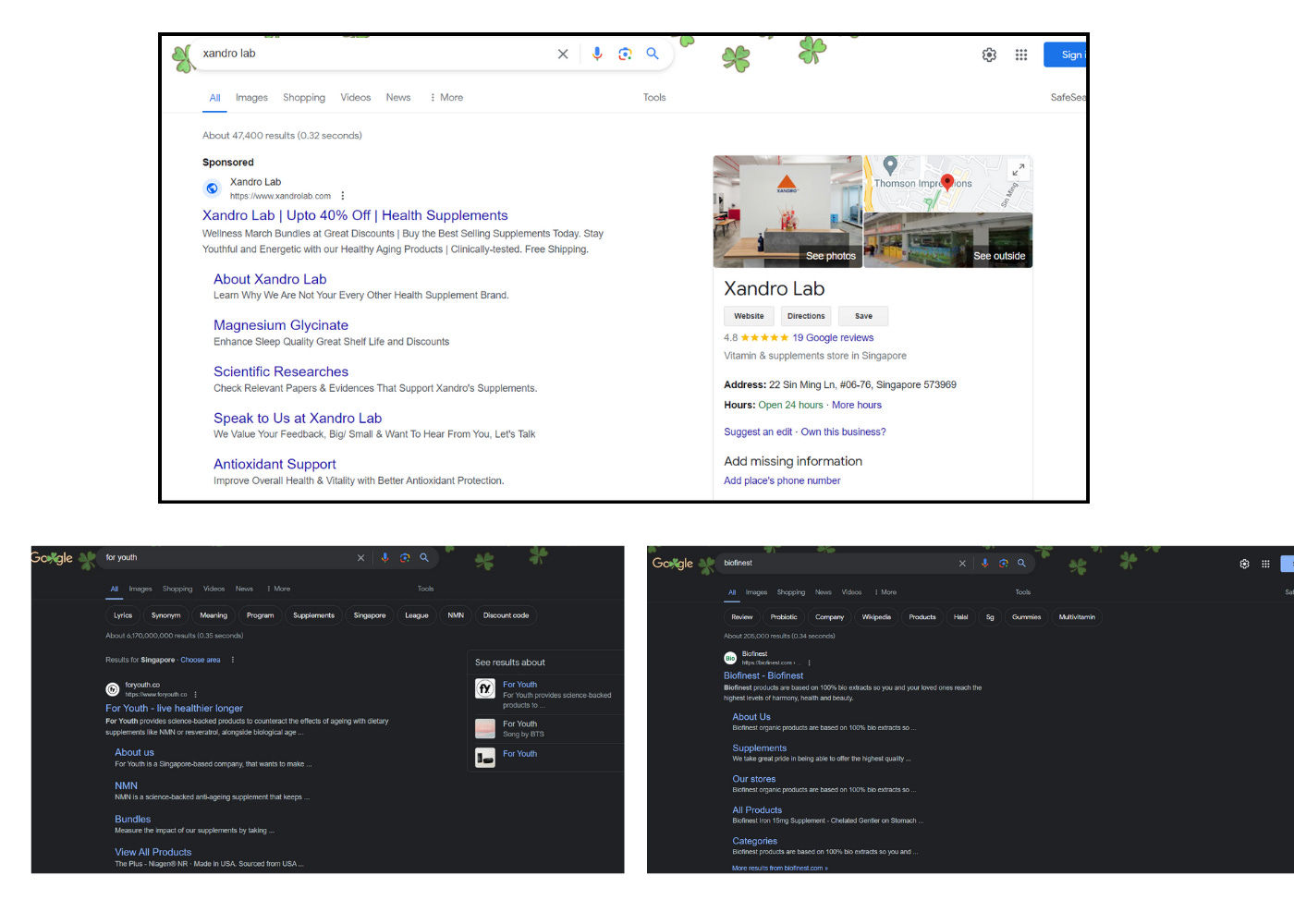This screenshot has width=1294, height=924.
Task: Switch to Shopping tab in biofinest window
Action: (791, 592)
